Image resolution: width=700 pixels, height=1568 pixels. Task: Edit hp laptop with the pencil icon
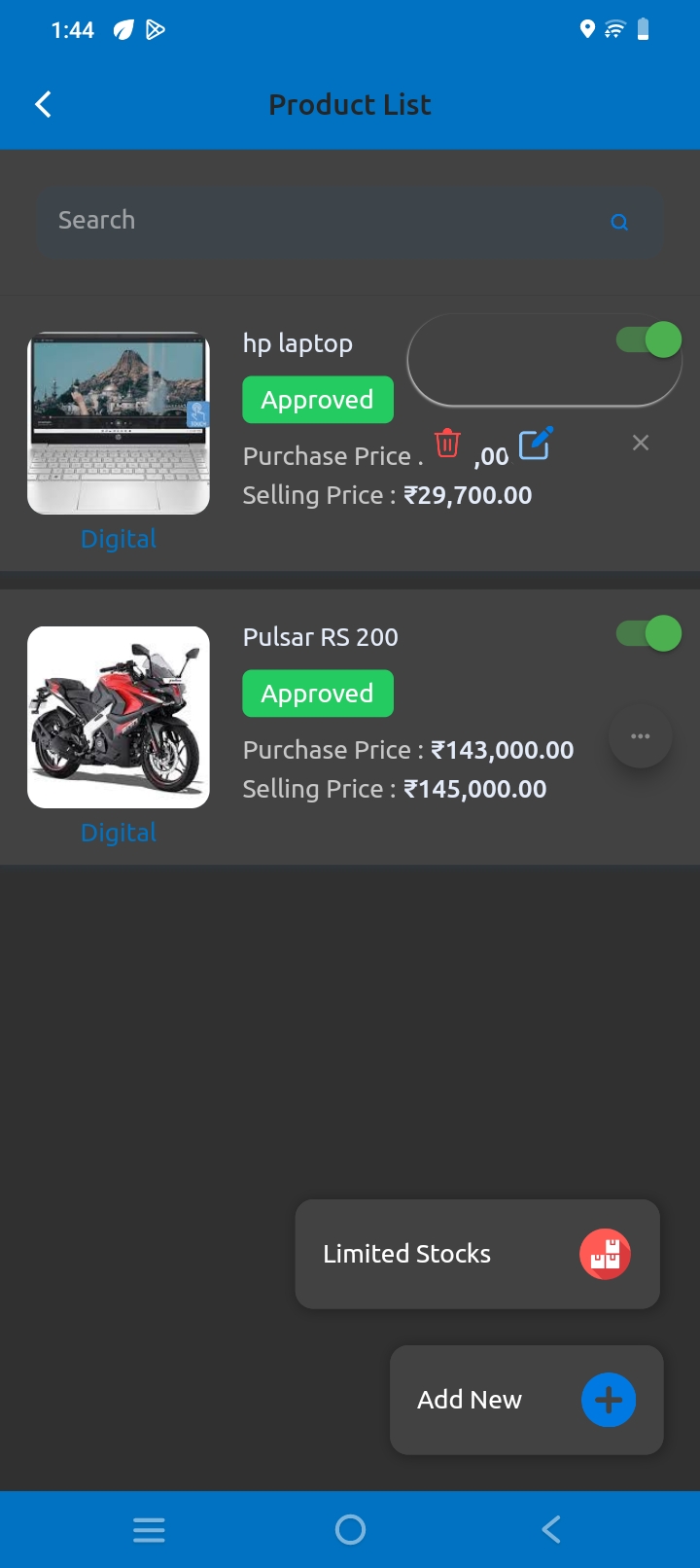coord(536,444)
